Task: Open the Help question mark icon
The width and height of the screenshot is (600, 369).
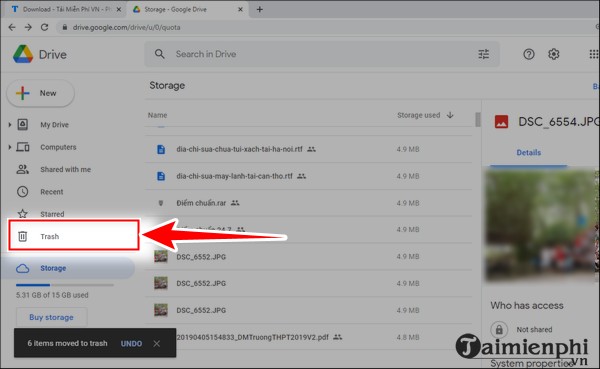Action: (529, 54)
